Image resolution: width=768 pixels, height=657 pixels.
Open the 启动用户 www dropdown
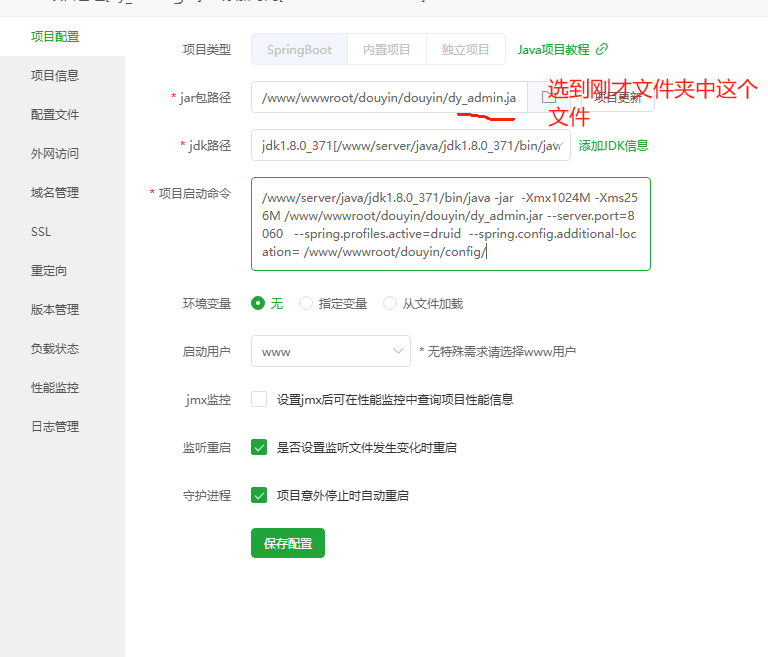click(330, 351)
